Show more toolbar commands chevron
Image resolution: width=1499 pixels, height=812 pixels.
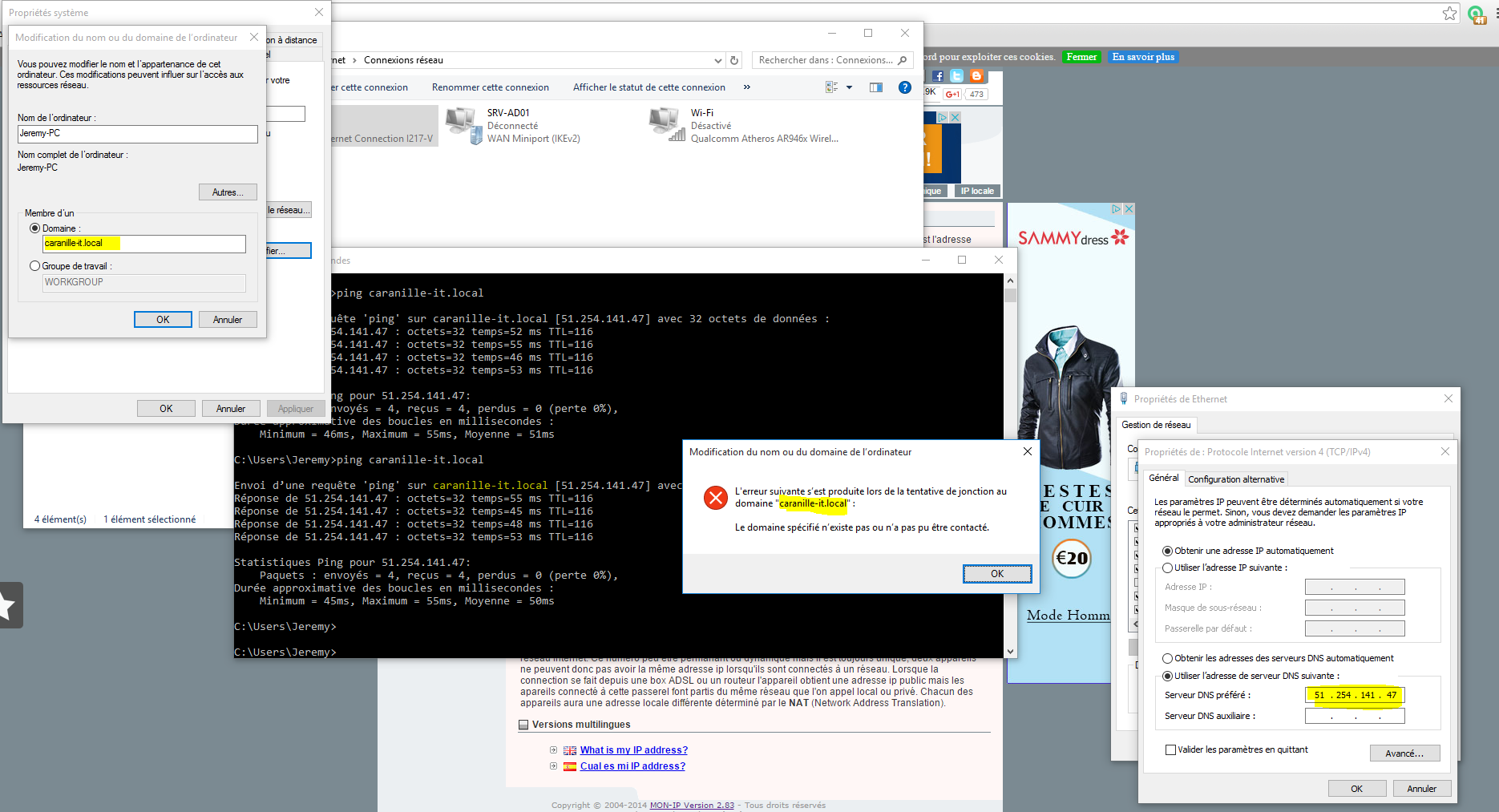(747, 87)
